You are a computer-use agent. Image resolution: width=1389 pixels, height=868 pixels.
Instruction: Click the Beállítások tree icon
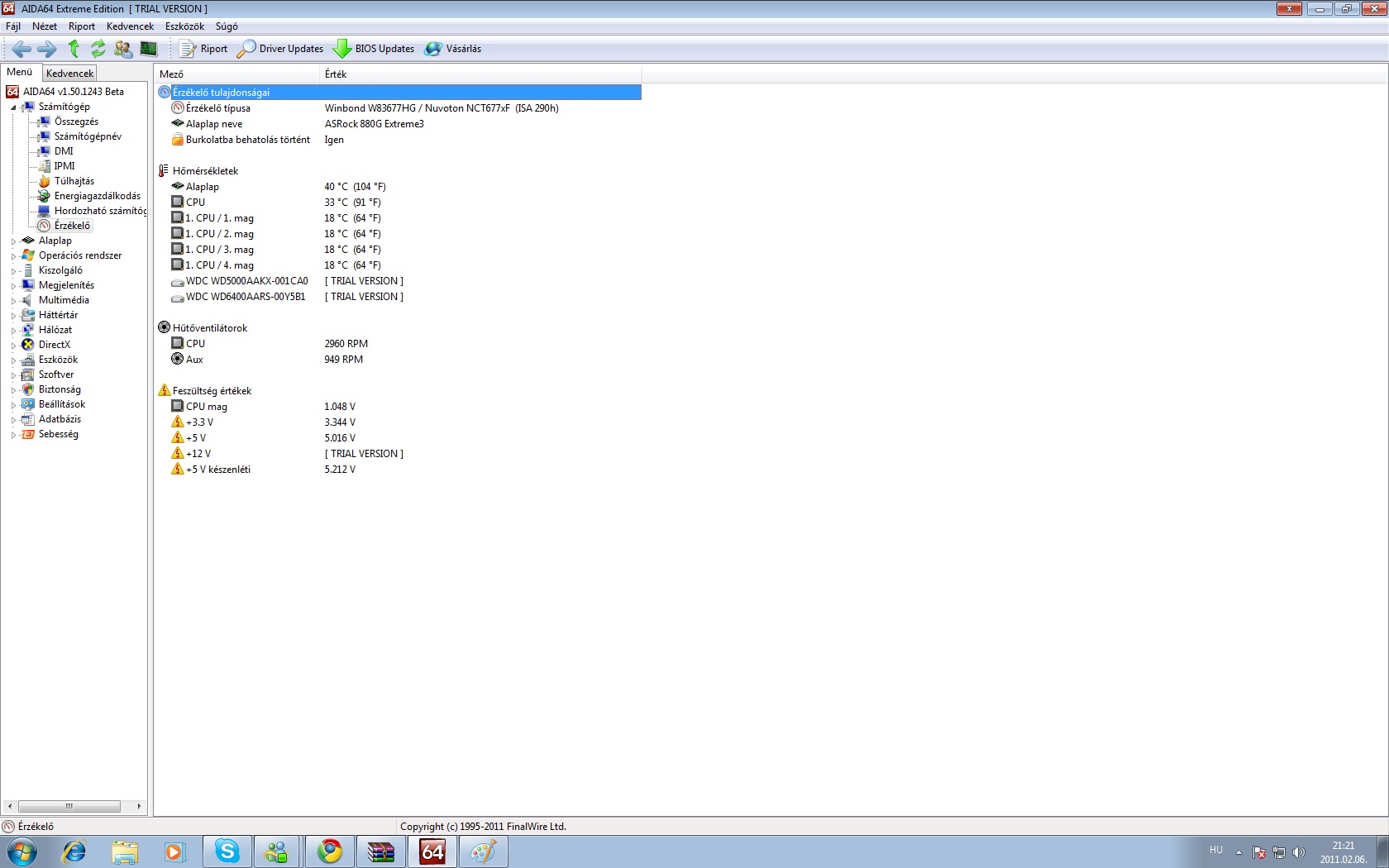tap(28, 404)
